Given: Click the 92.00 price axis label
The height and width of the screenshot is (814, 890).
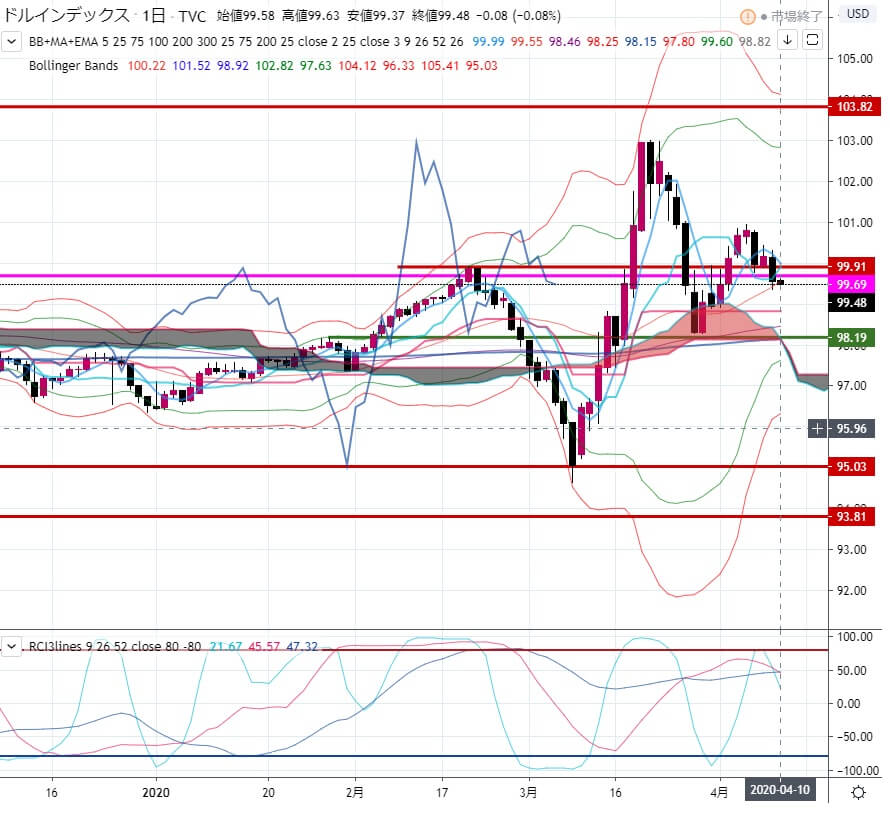Looking at the screenshot, I should [851, 591].
